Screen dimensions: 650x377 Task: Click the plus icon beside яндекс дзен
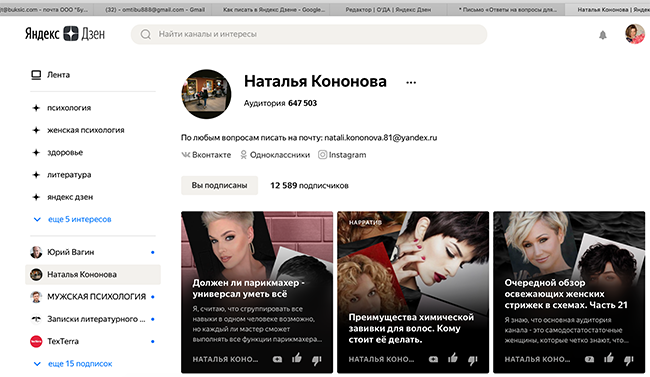pos(36,197)
